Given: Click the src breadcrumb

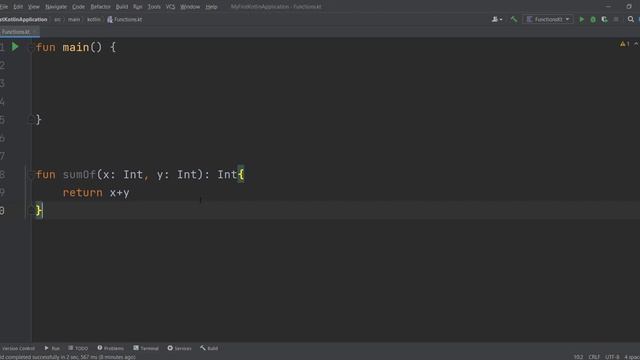Looking at the screenshot, I should point(58,19).
